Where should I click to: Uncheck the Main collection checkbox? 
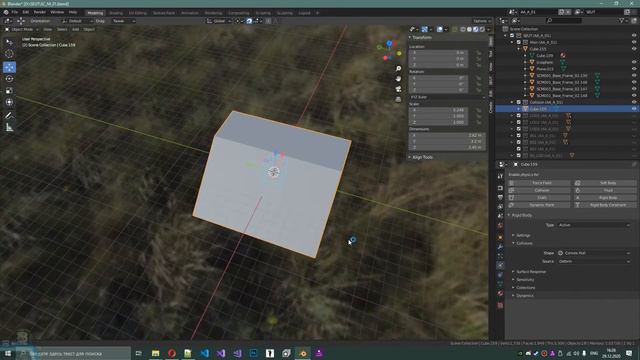519,42
